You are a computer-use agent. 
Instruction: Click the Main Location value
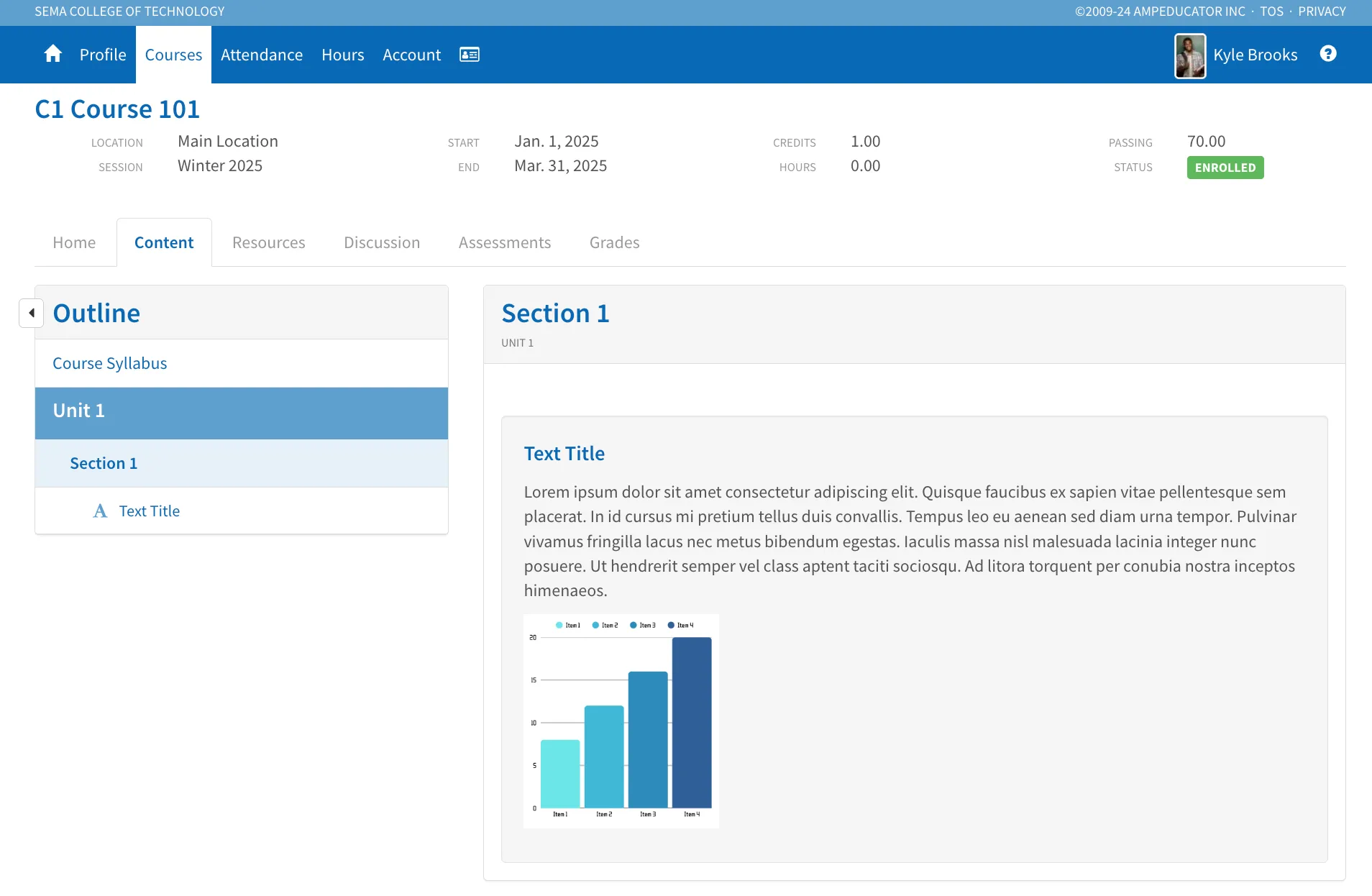click(228, 142)
